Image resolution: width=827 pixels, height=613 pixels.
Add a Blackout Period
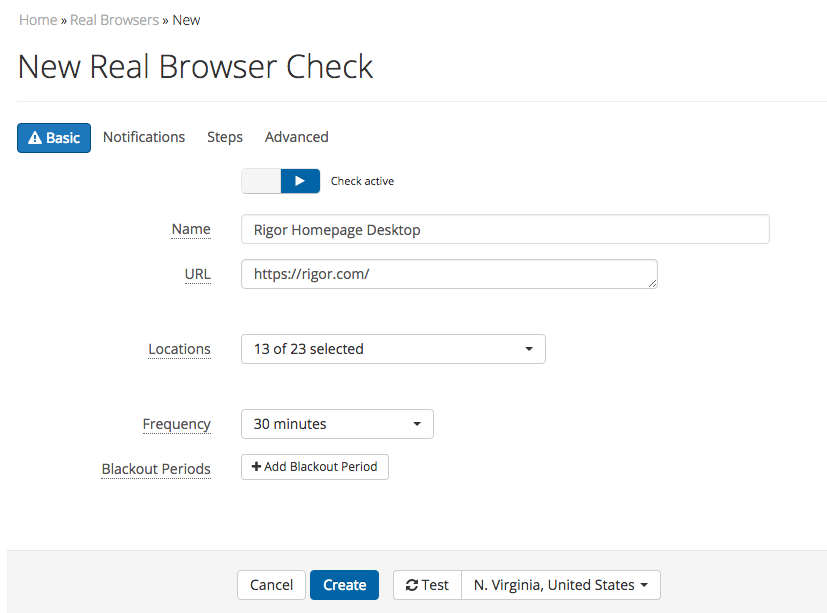[315, 467]
